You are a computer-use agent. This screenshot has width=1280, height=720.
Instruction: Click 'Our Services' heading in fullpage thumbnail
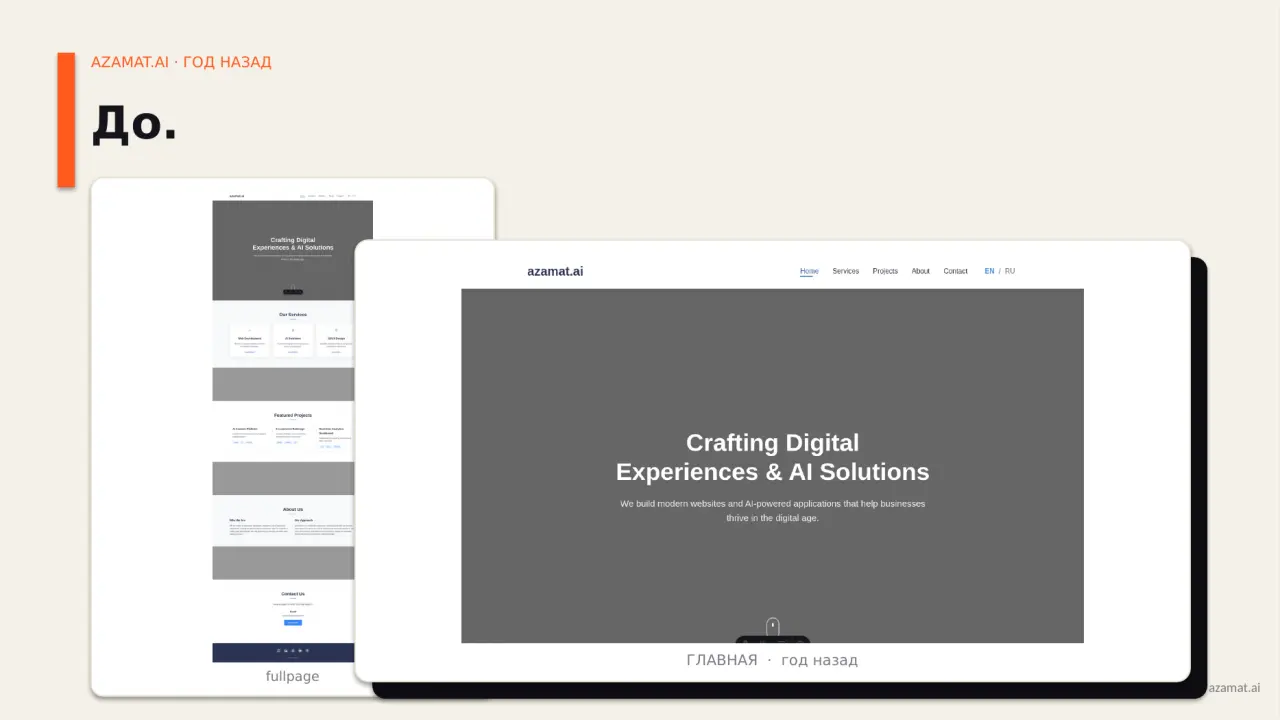tap(292, 314)
